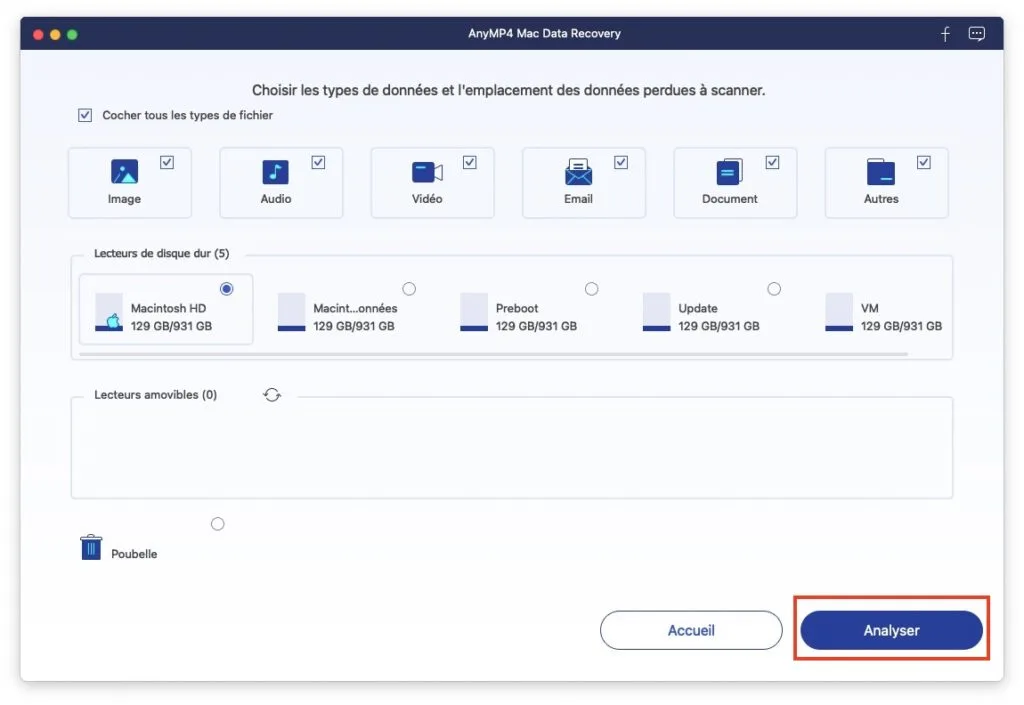The width and height of the screenshot is (1024, 705).
Task: Select the Update drive radio button
Action: (x=774, y=289)
